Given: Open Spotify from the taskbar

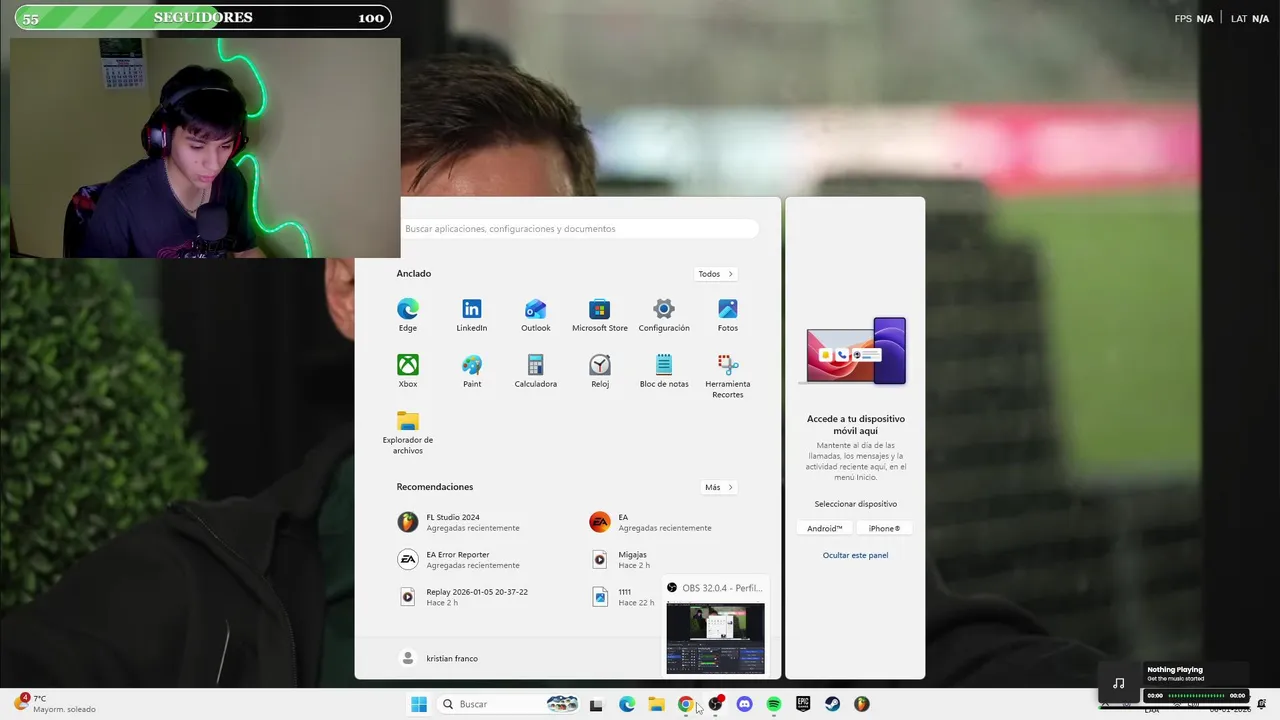Looking at the screenshot, I should point(773,704).
